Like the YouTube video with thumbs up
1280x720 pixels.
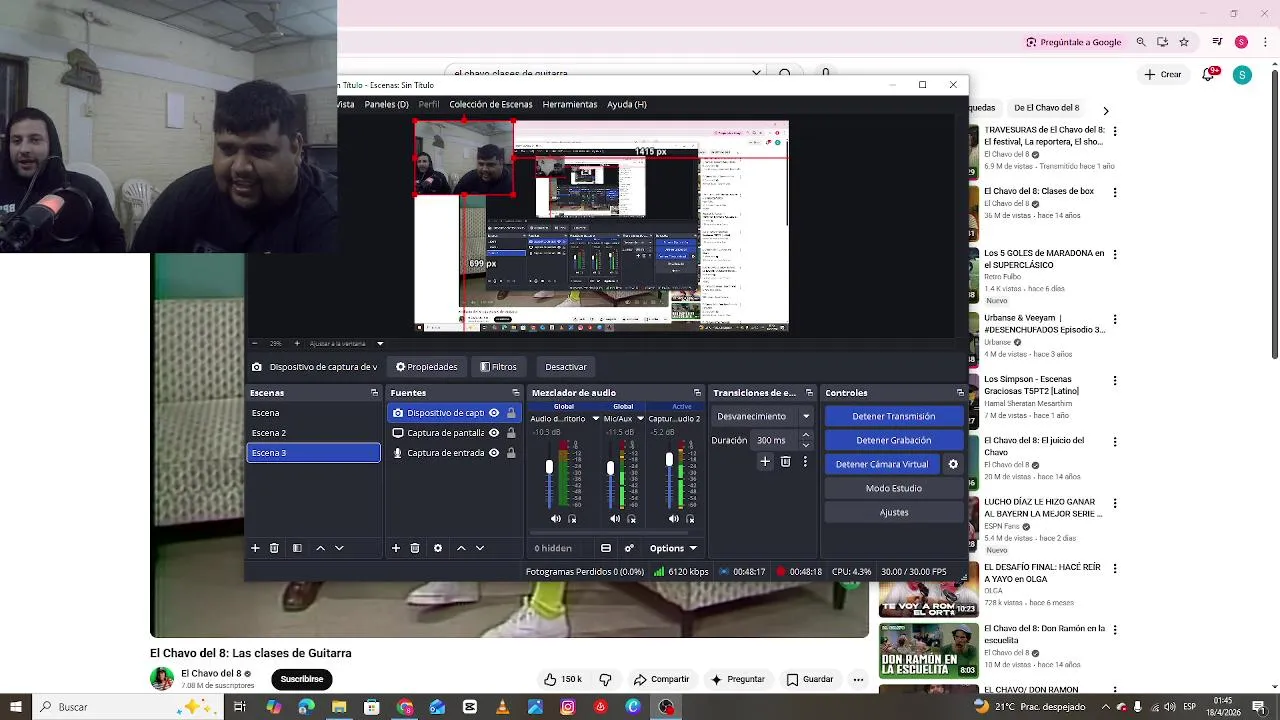(x=563, y=679)
